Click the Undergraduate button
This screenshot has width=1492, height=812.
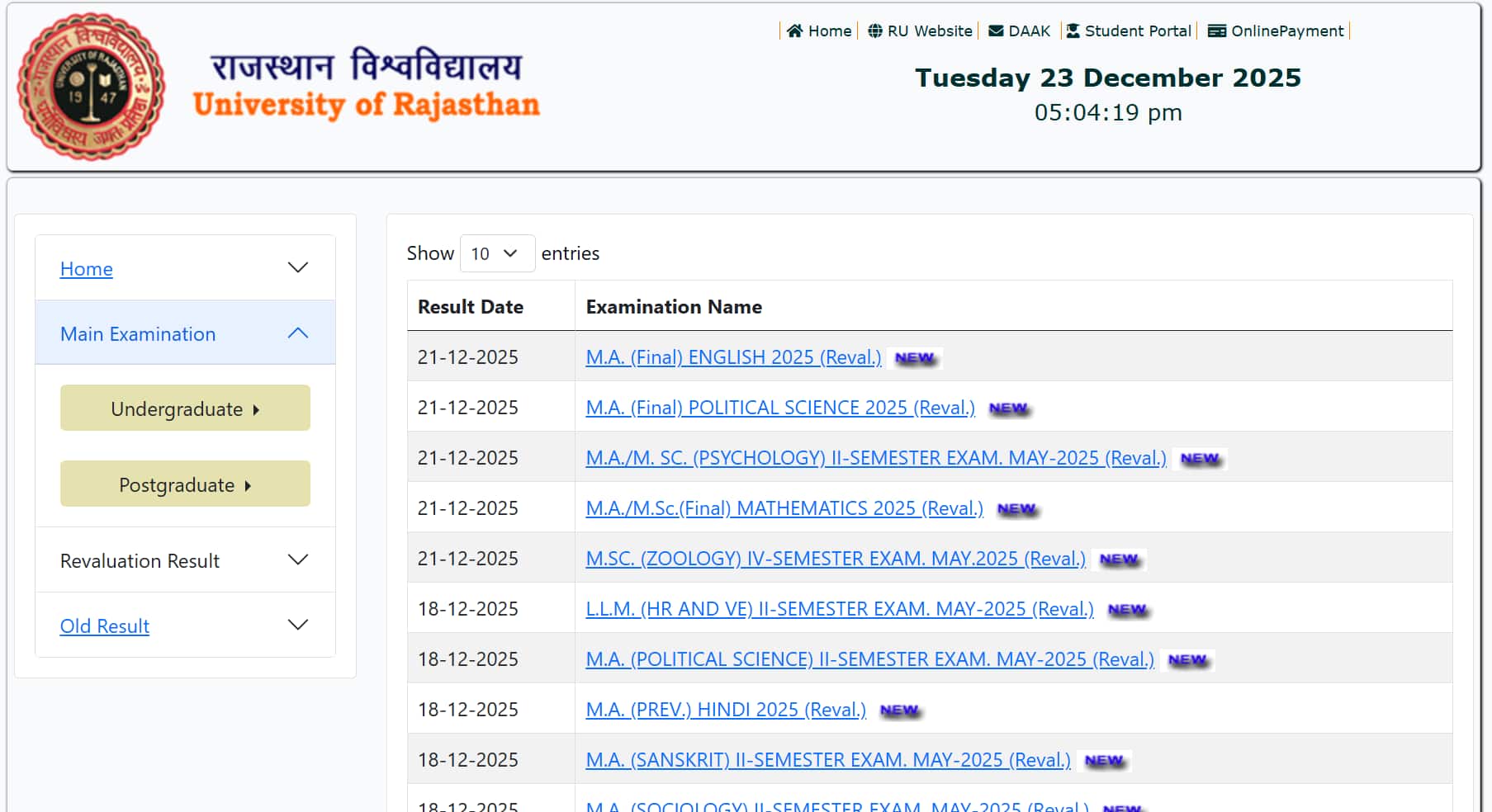tap(184, 408)
